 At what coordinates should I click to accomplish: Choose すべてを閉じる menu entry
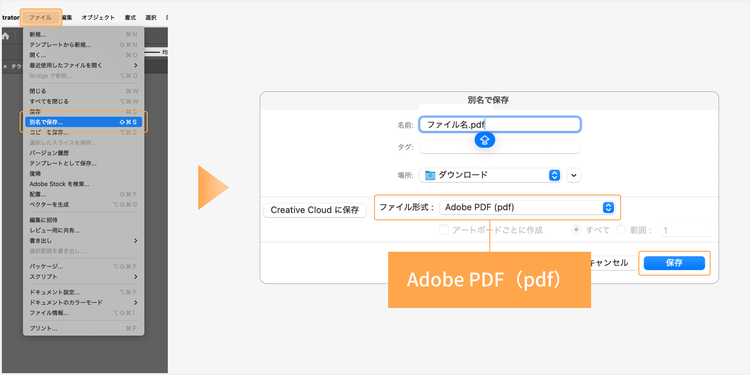click(83, 101)
